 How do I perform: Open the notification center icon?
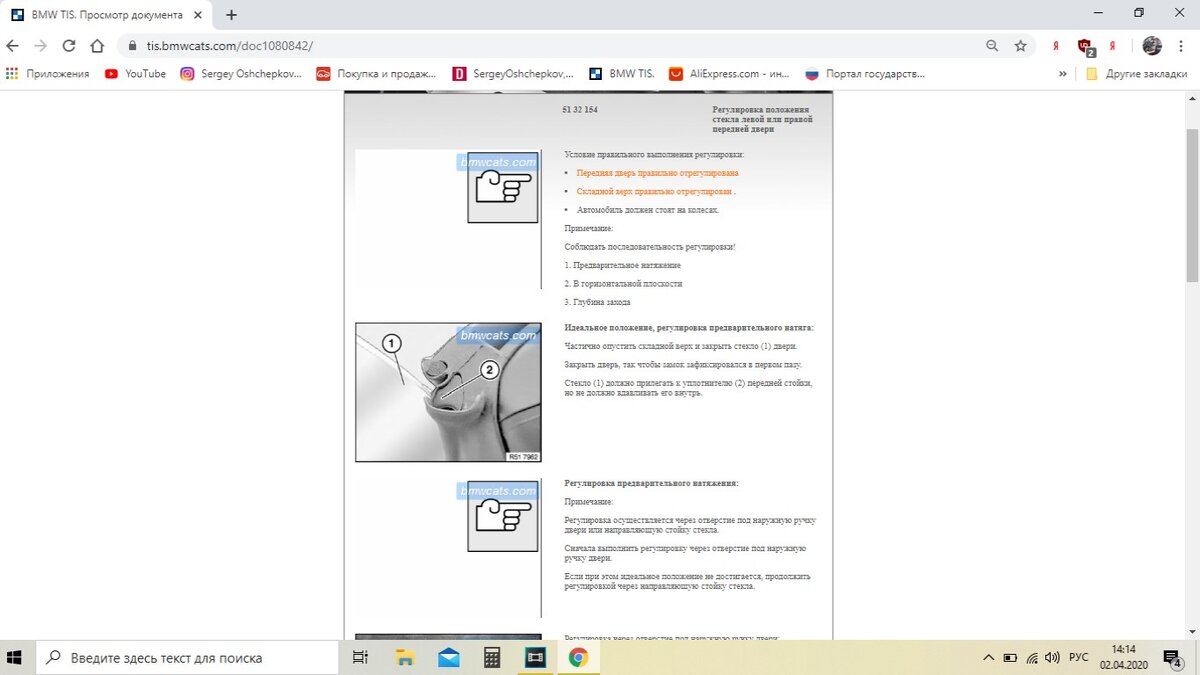[x=1174, y=657]
